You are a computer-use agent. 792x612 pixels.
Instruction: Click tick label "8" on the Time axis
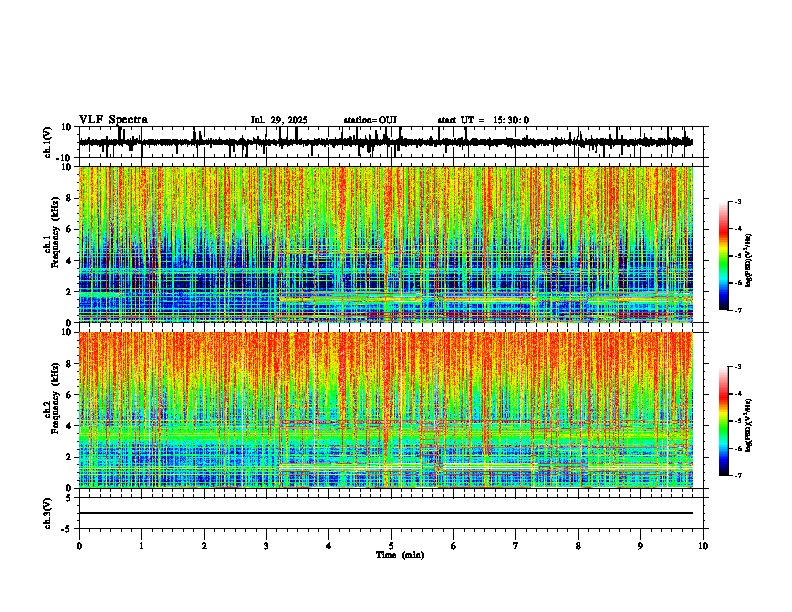pyautogui.click(x=578, y=546)
